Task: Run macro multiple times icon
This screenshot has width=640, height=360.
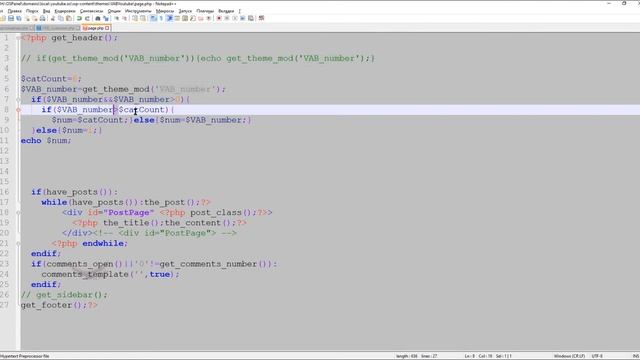Action: coord(243,18)
